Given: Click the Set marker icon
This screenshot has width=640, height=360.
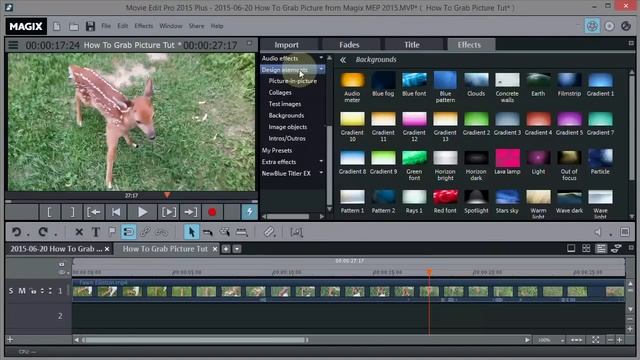Looking at the screenshot, I should click(112, 232).
